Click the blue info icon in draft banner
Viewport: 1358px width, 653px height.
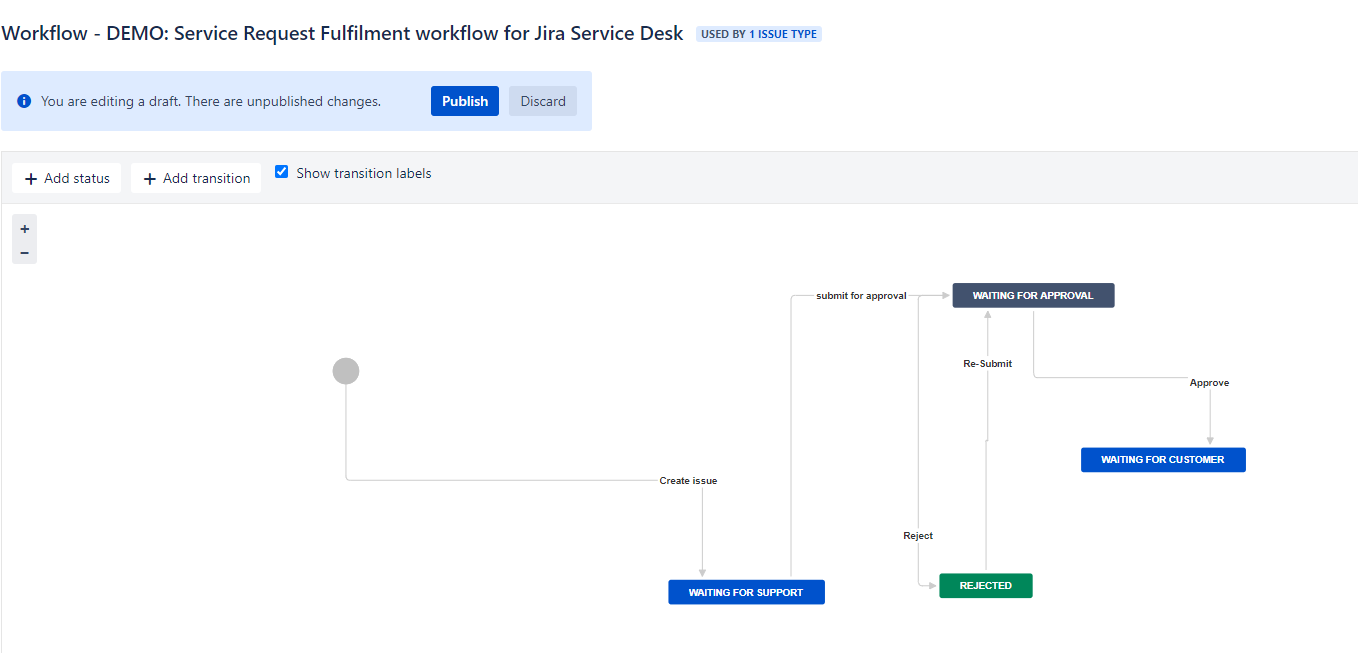pos(24,101)
